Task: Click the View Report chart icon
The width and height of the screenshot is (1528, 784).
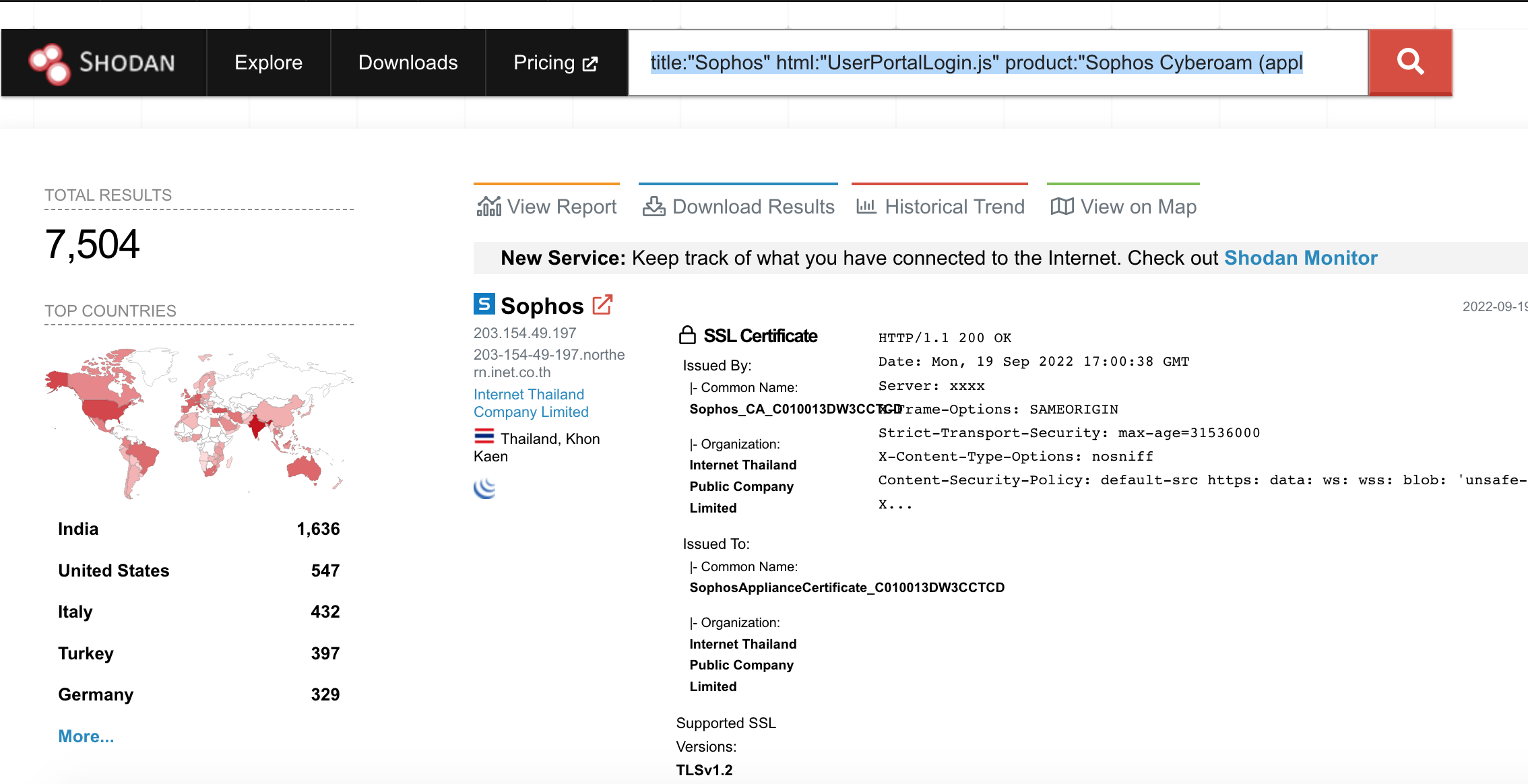Action: (x=489, y=207)
